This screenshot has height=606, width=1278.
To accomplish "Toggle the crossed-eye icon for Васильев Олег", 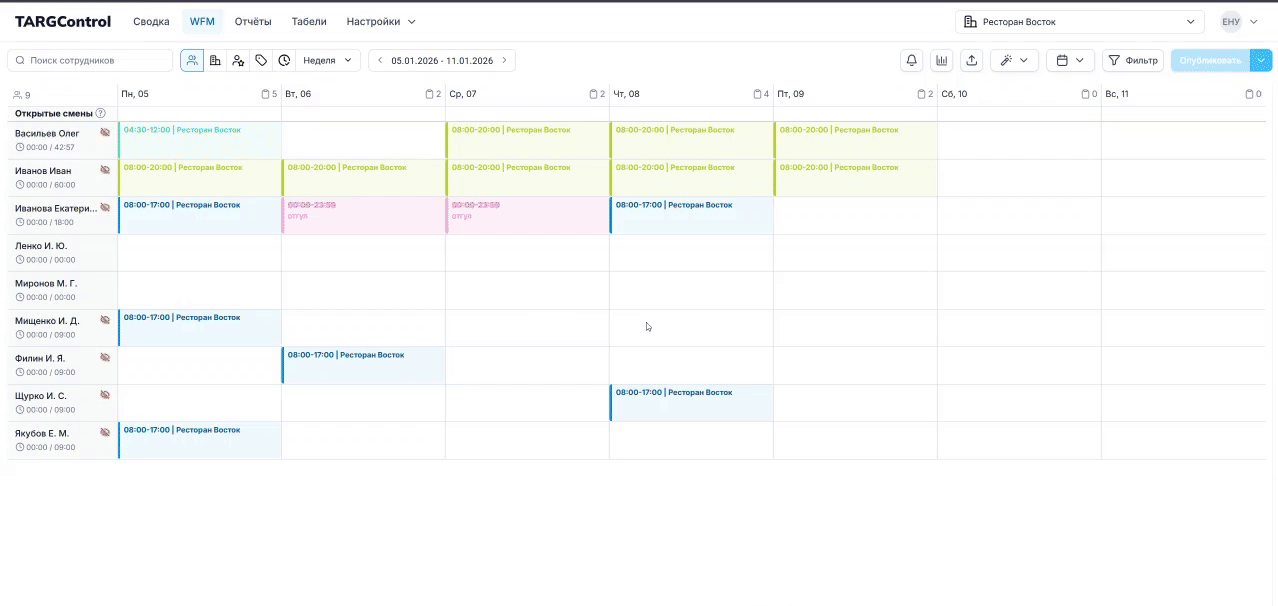I will [105, 132].
